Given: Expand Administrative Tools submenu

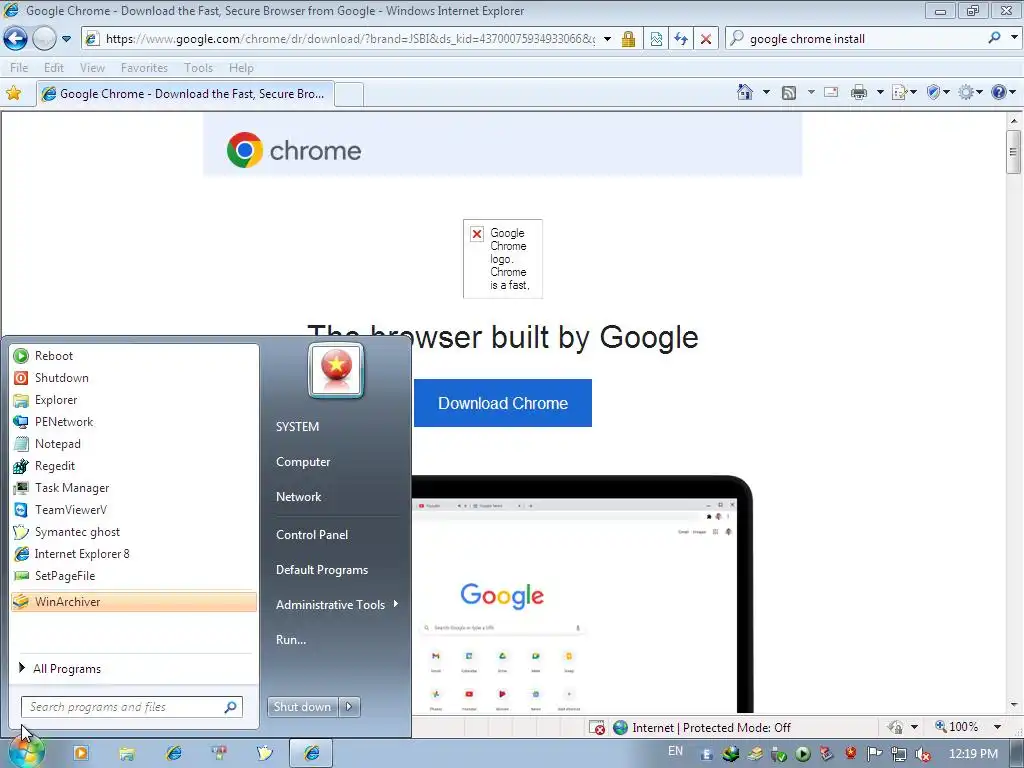Looking at the screenshot, I should click(x=336, y=605).
